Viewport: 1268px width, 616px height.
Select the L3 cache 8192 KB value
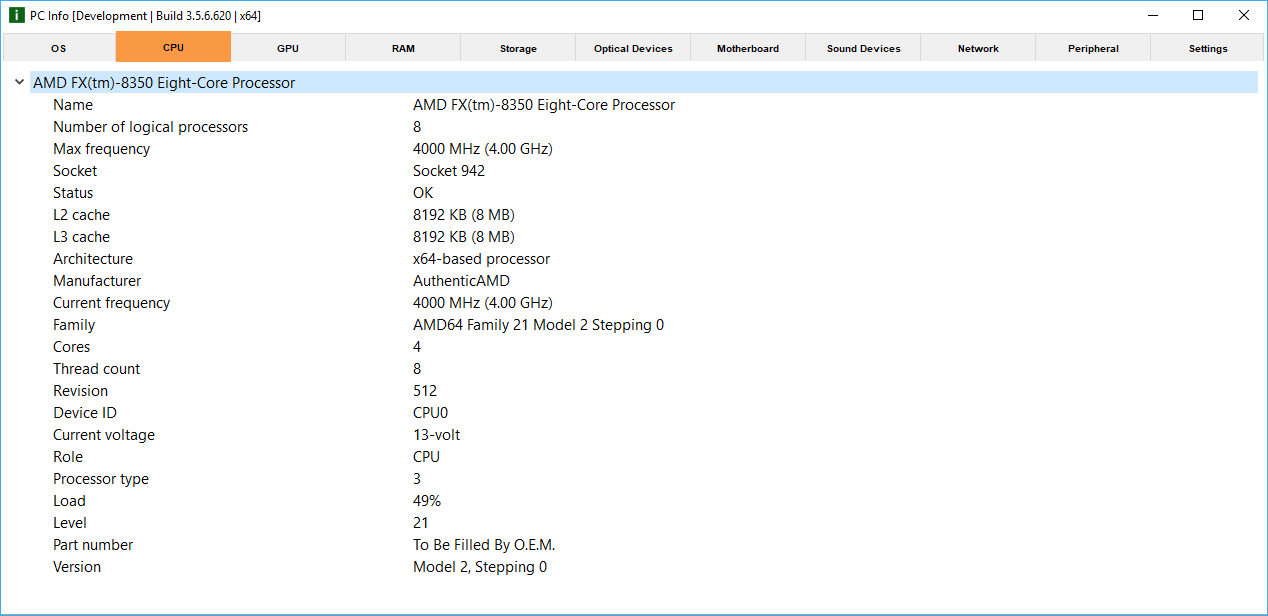pos(464,237)
